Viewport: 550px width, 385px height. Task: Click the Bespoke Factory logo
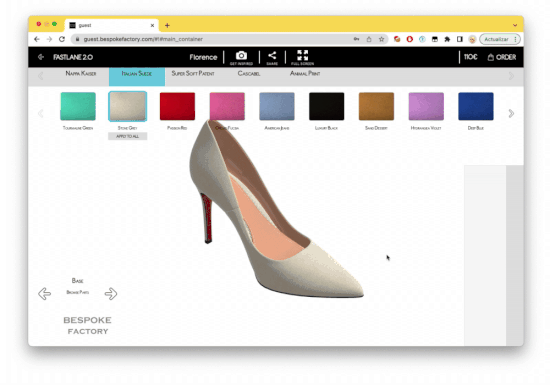pos(88,325)
